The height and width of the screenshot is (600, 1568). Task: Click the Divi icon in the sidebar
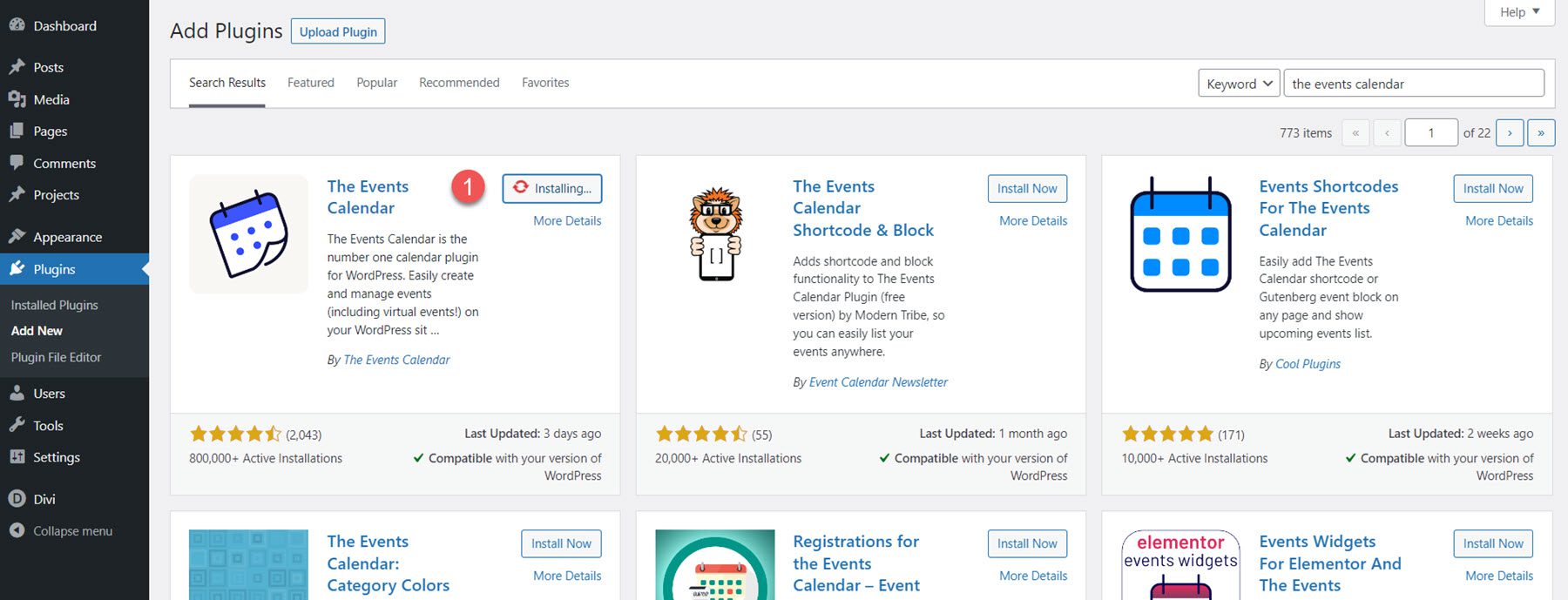(16, 498)
